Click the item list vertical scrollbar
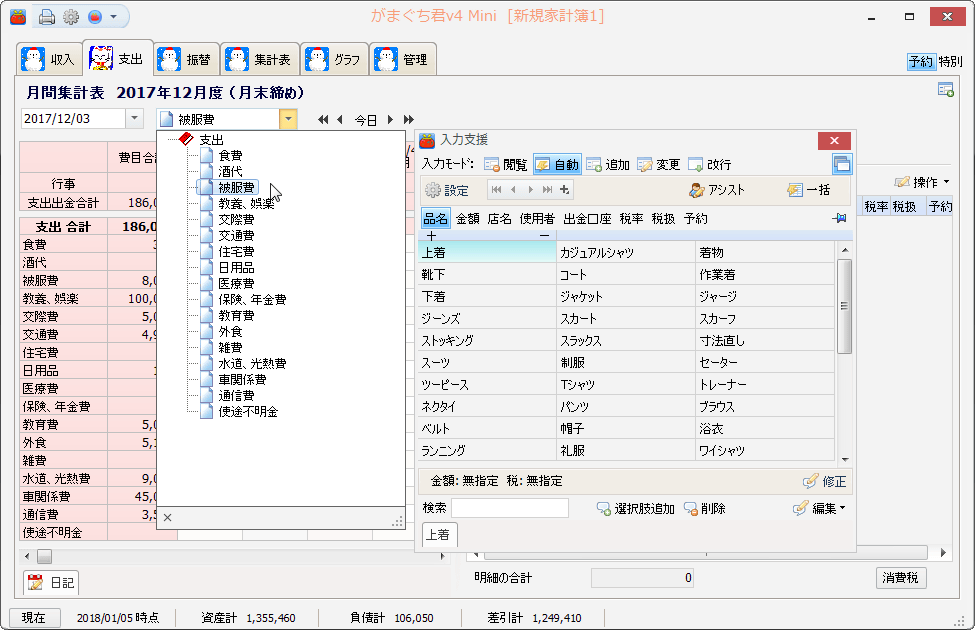The image size is (975, 630). coord(844,307)
